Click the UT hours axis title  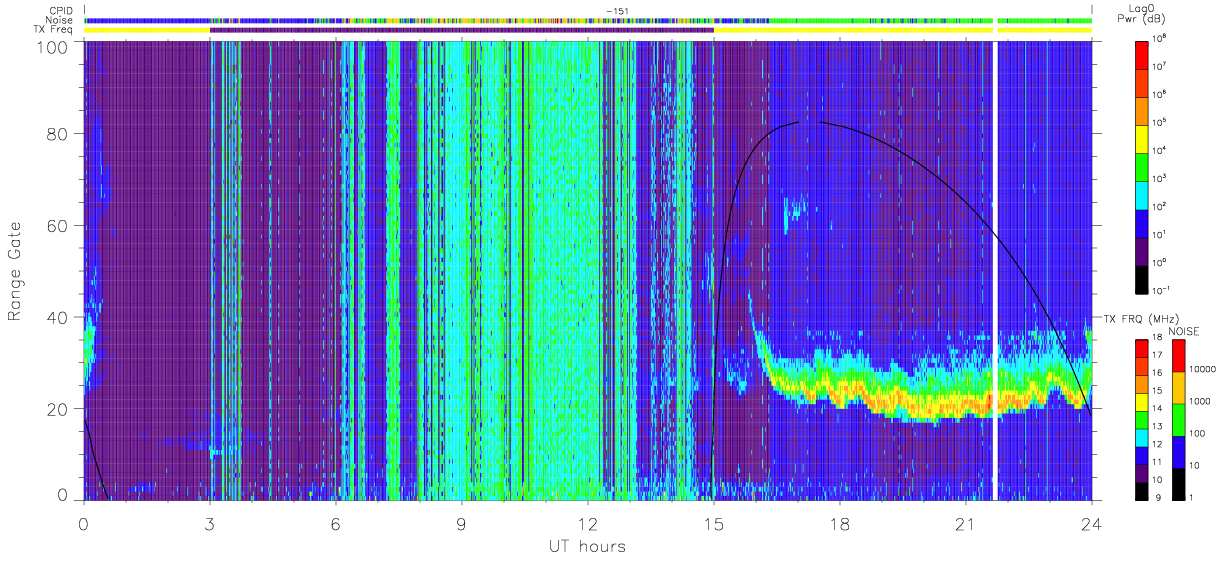587,547
